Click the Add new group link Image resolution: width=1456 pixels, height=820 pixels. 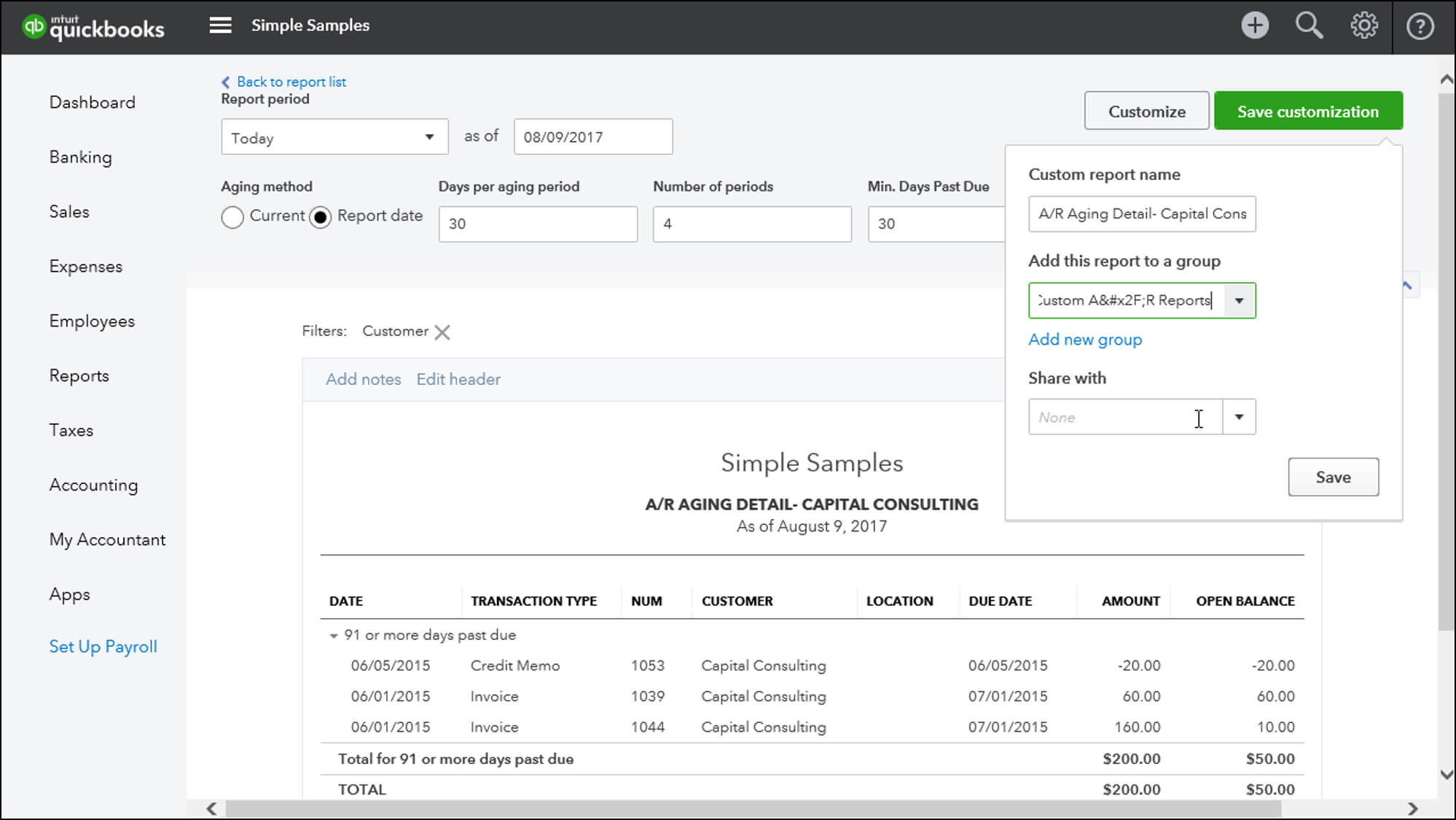tap(1085, 339)
